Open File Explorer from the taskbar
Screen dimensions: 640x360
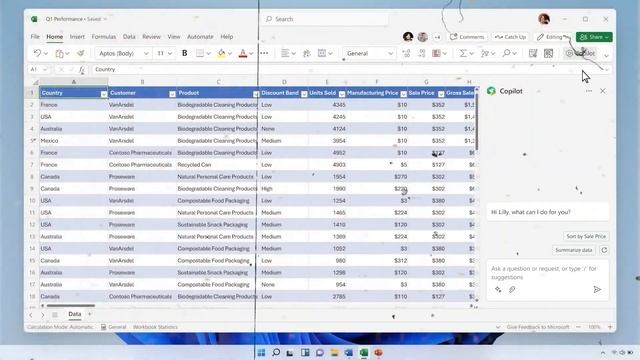334,353
